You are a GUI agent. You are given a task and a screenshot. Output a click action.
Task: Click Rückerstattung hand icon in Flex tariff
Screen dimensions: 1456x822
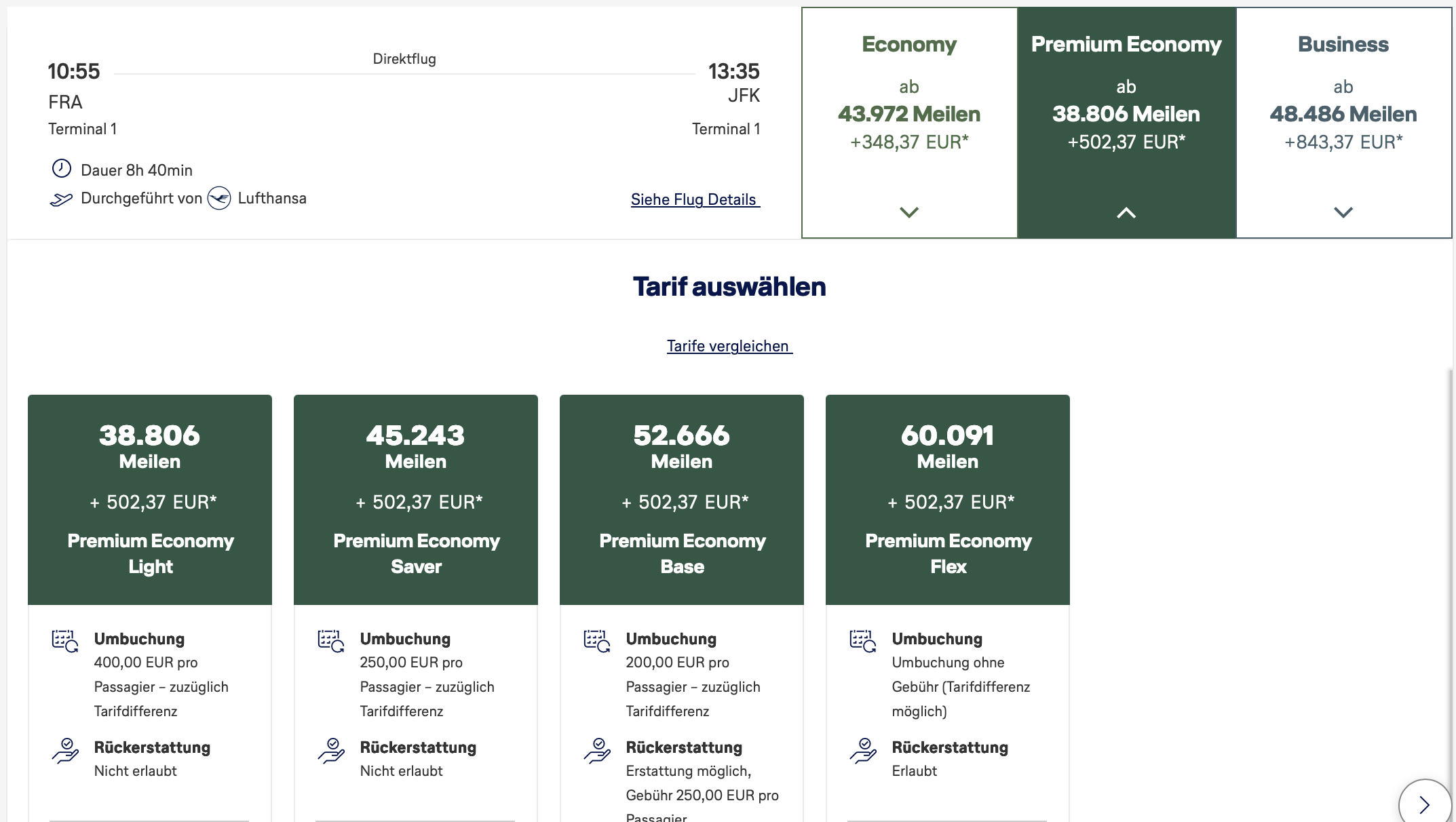tap(863, 751)
